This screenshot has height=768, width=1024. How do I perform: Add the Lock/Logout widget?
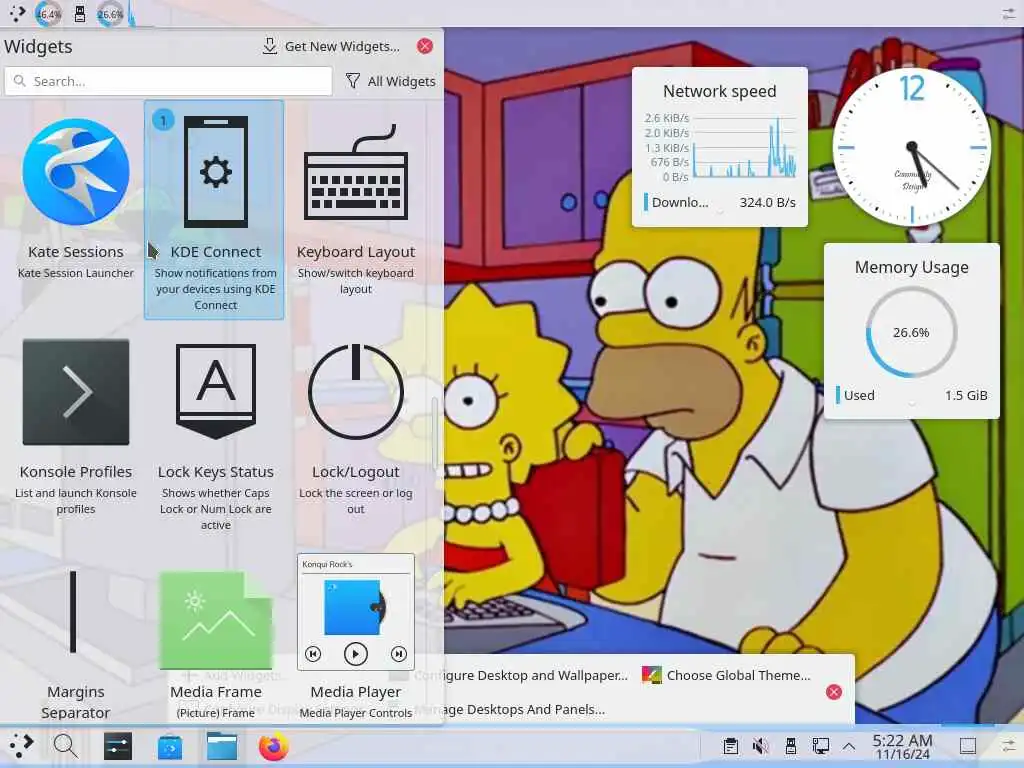pyautogui.click(x=355, y=431)
